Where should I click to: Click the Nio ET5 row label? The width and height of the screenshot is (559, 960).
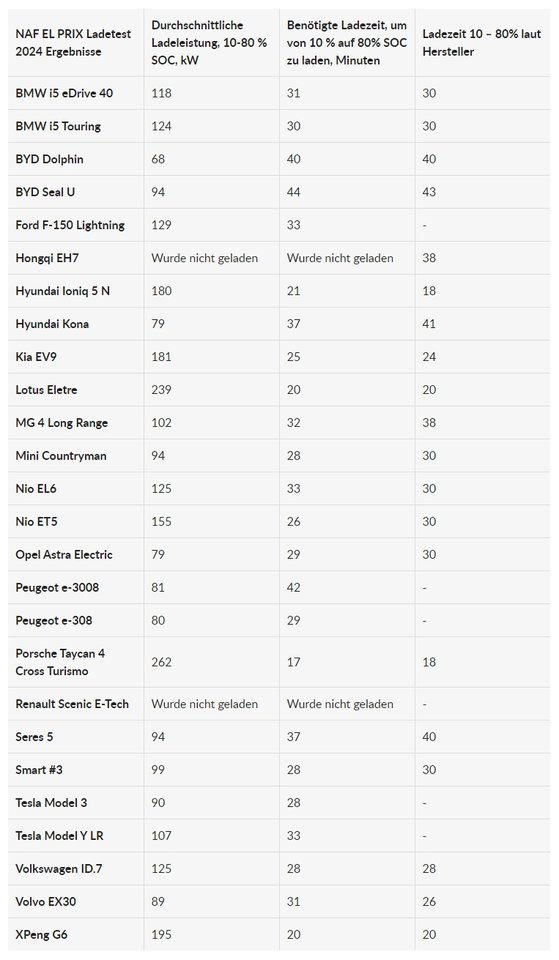(36, 522)
